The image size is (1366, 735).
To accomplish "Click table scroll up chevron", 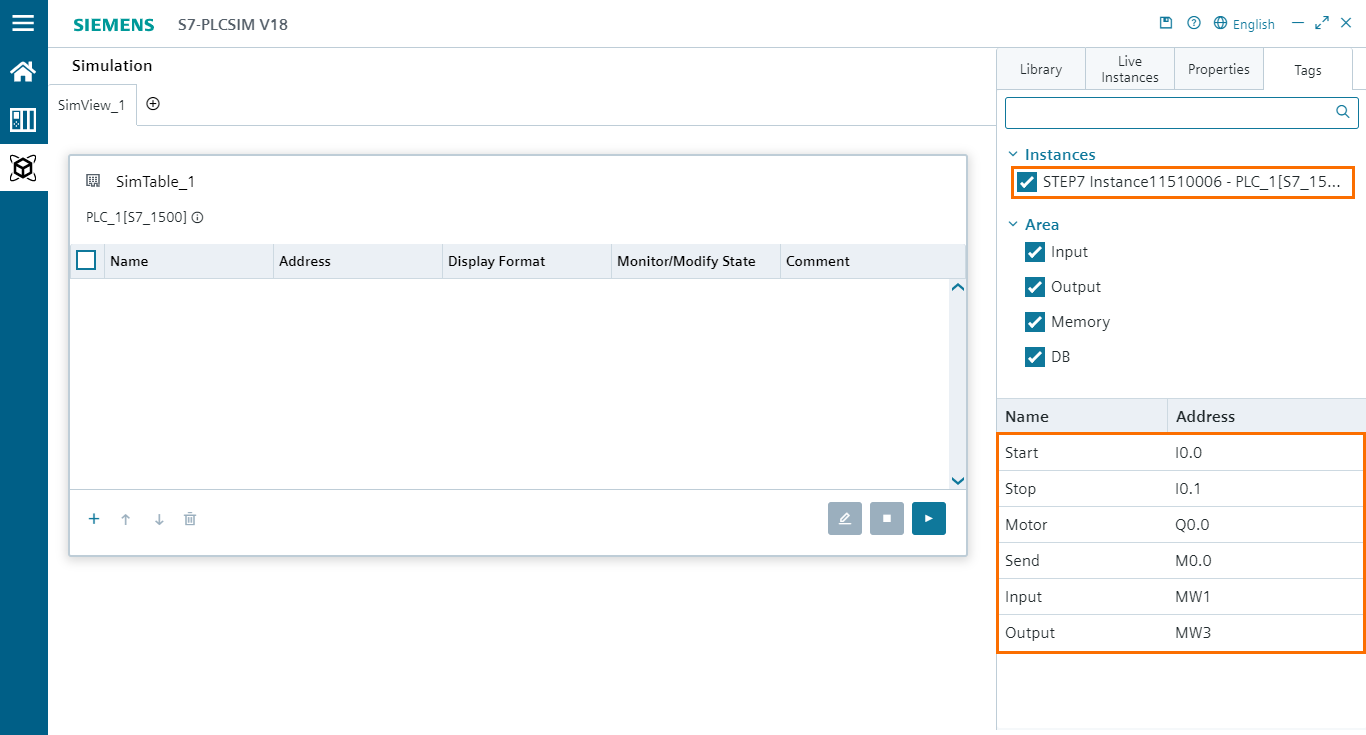I will pos(958,288).
